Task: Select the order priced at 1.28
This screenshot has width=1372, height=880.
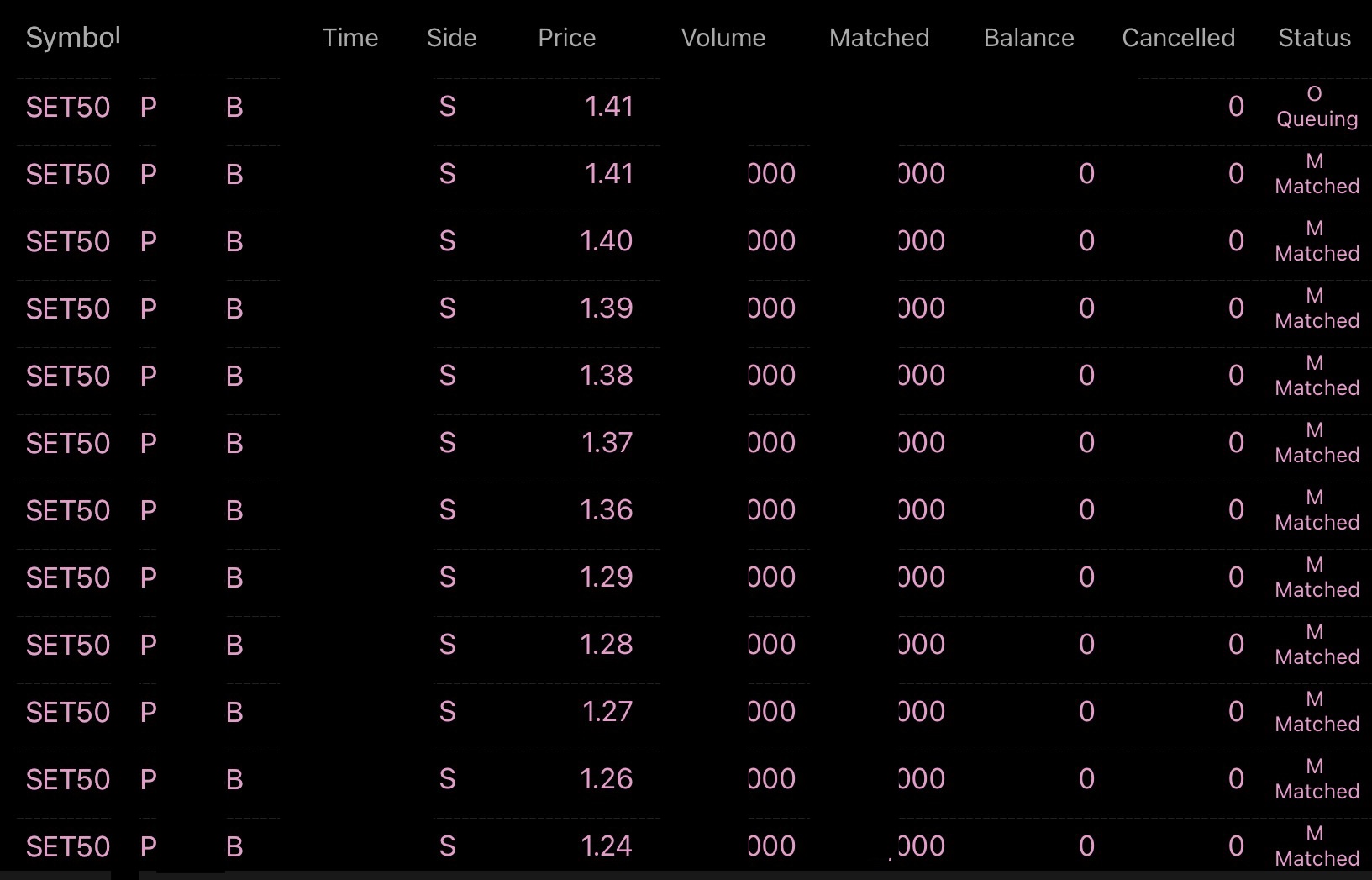Action: (x=606, y=646)
